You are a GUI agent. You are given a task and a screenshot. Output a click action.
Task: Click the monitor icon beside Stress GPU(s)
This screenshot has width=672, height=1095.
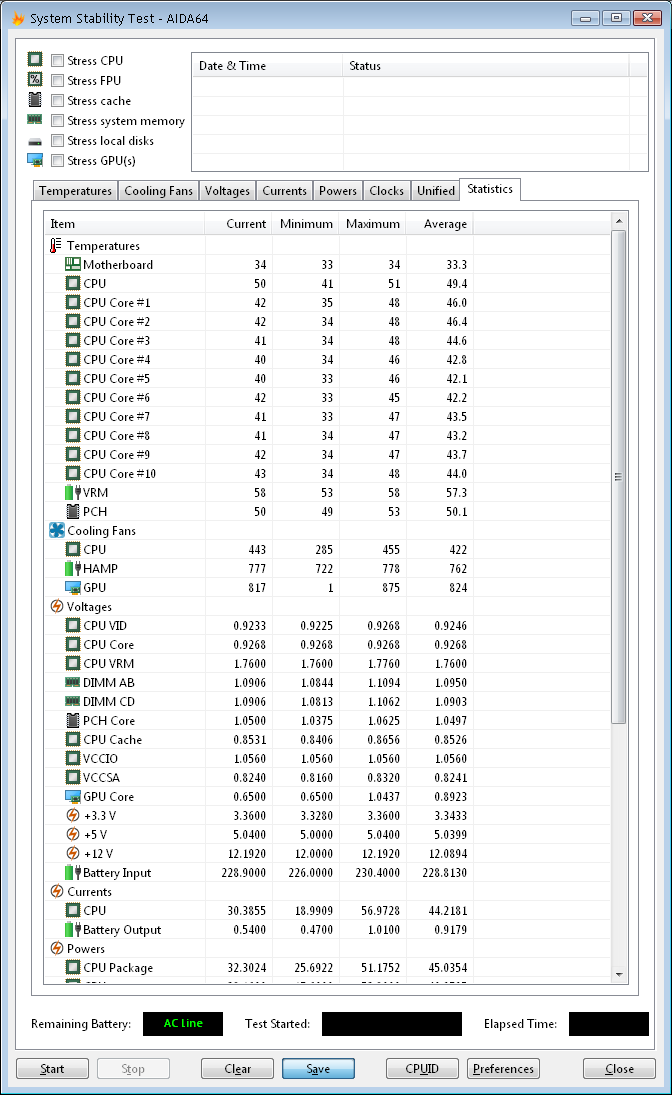tap(35, 160)
